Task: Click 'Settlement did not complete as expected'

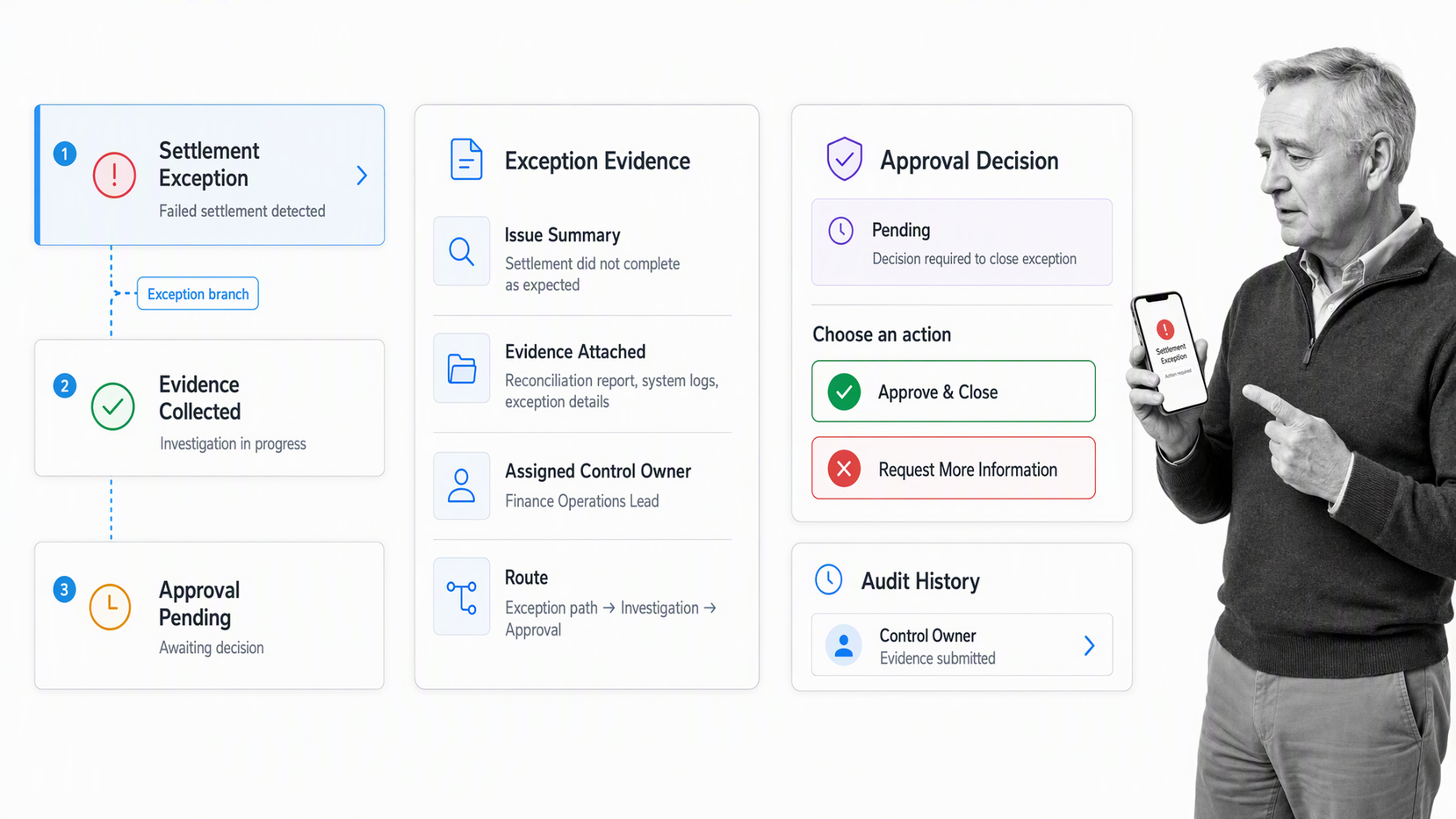Action: 592,274
